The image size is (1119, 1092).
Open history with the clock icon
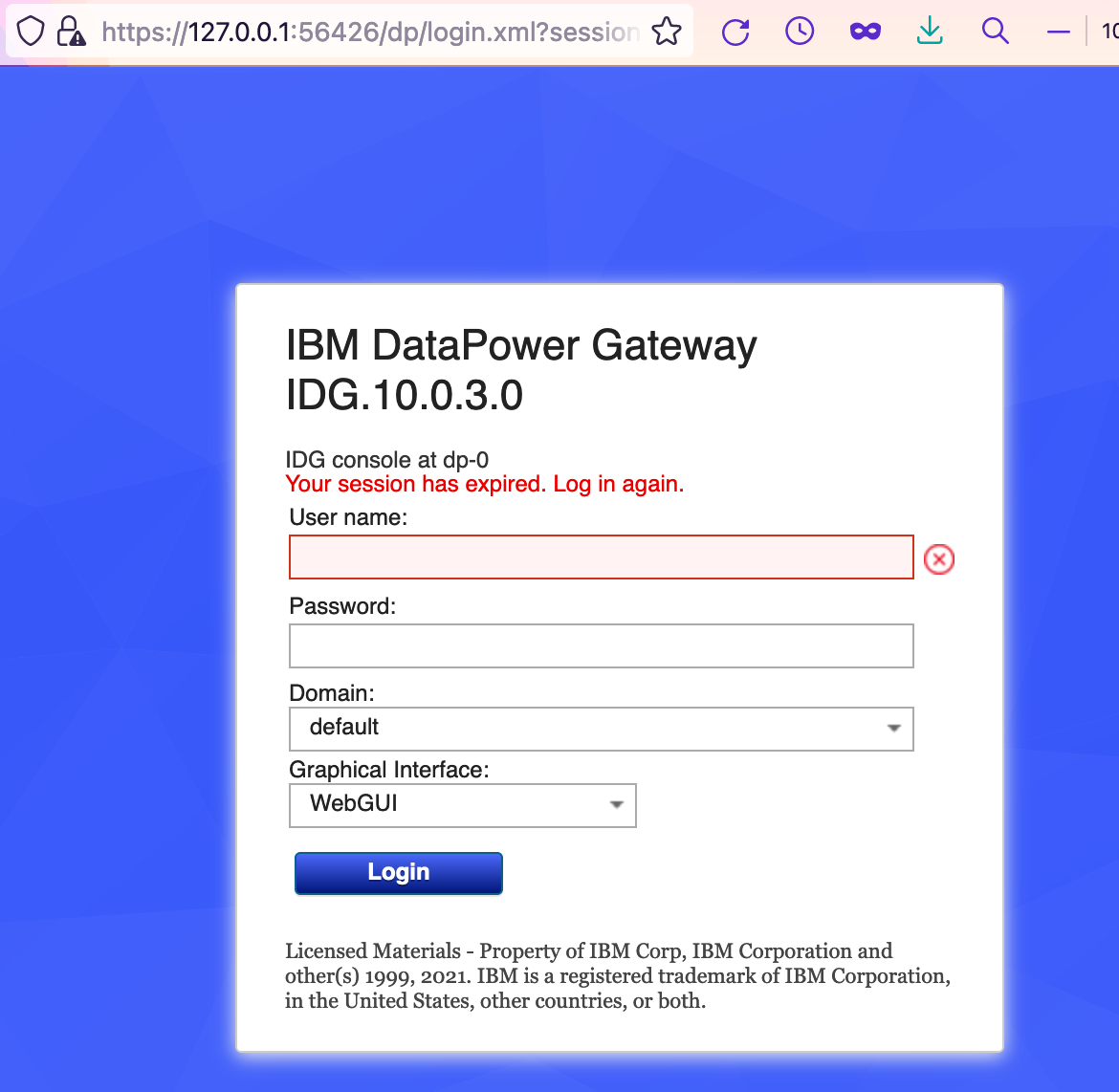click(800, 32)
